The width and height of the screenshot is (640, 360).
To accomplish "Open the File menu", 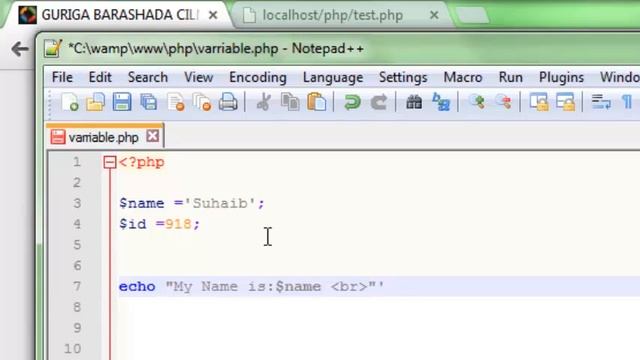I will click(62, 77).
